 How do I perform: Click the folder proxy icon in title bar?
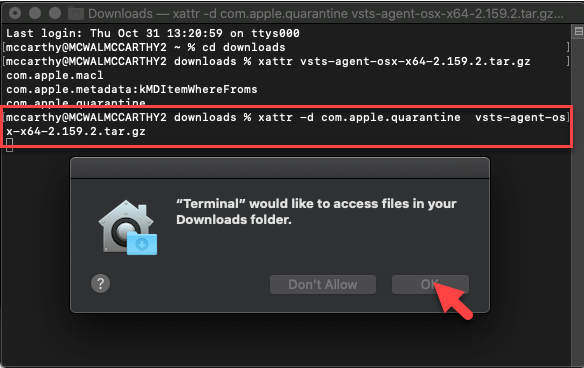click(x=76, y=13)
